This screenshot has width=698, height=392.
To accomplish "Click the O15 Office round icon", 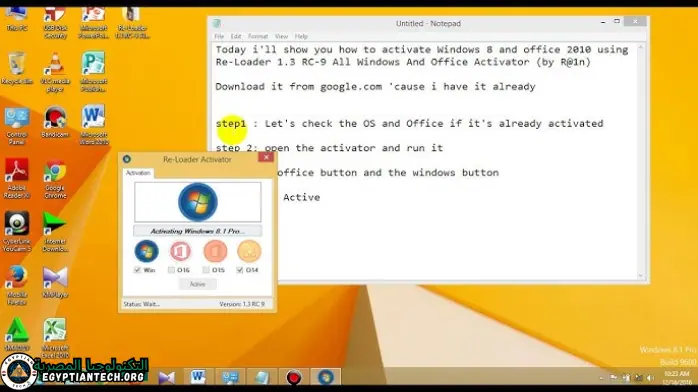I will (x=215, y=251).
